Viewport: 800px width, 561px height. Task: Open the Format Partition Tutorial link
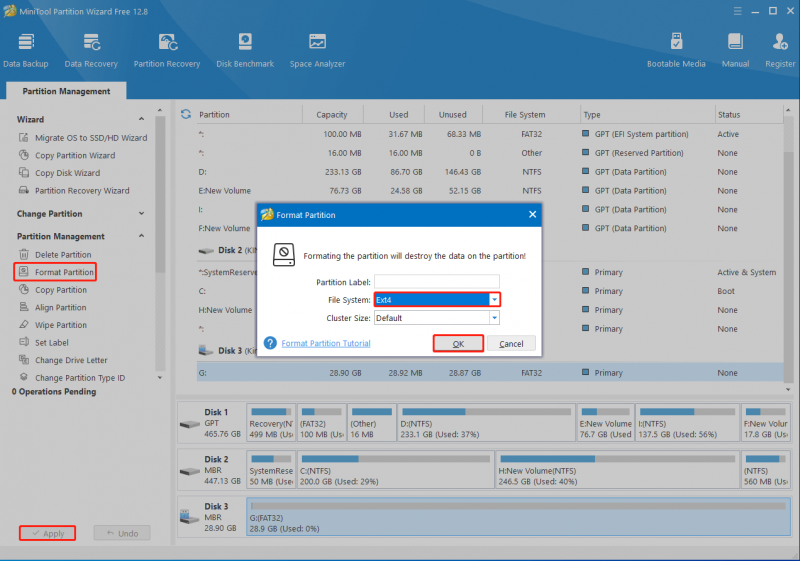point(326,343)
